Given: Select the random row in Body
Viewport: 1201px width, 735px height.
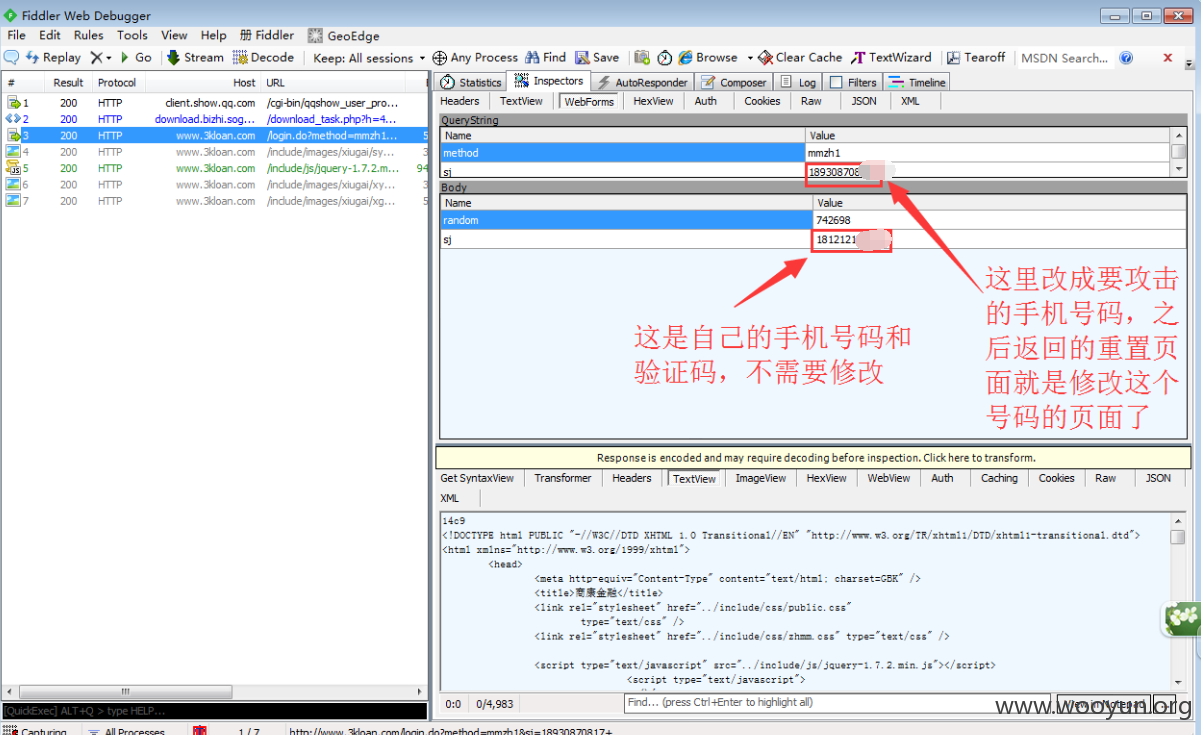Looking at the screenshot, I should click(x=627, y=220).
